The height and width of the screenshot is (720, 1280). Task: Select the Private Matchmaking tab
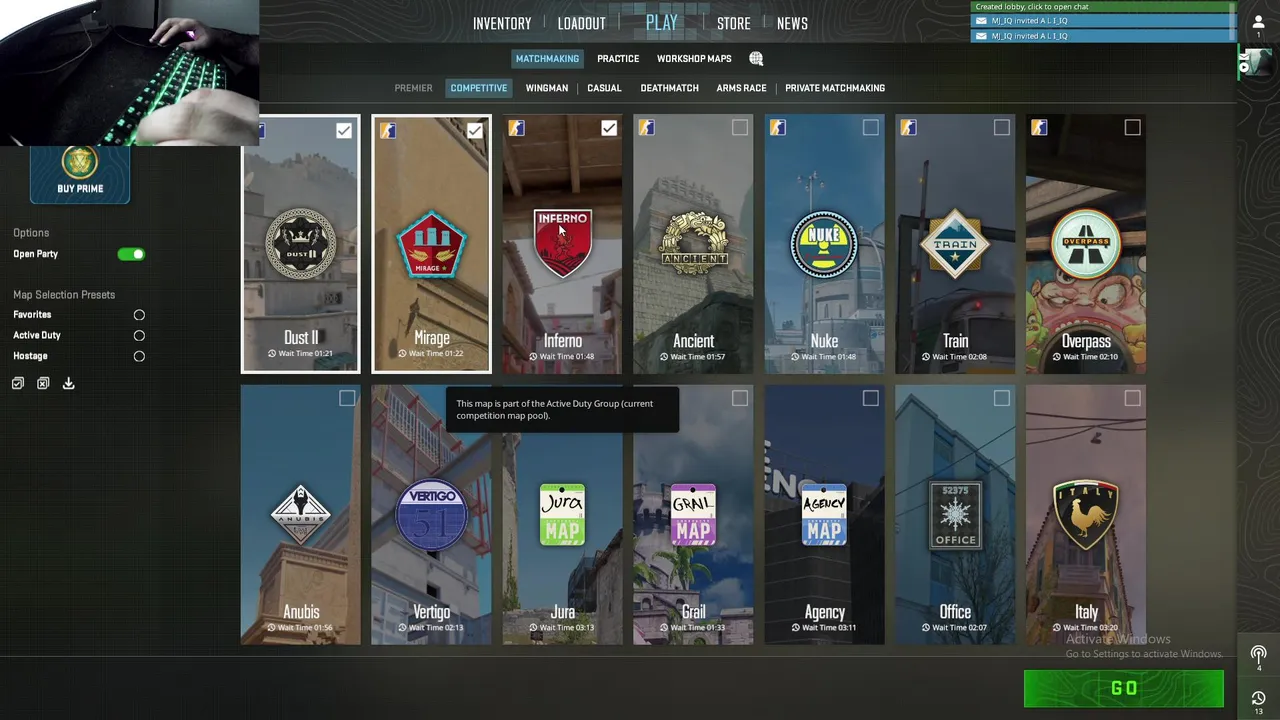point(835,88)
